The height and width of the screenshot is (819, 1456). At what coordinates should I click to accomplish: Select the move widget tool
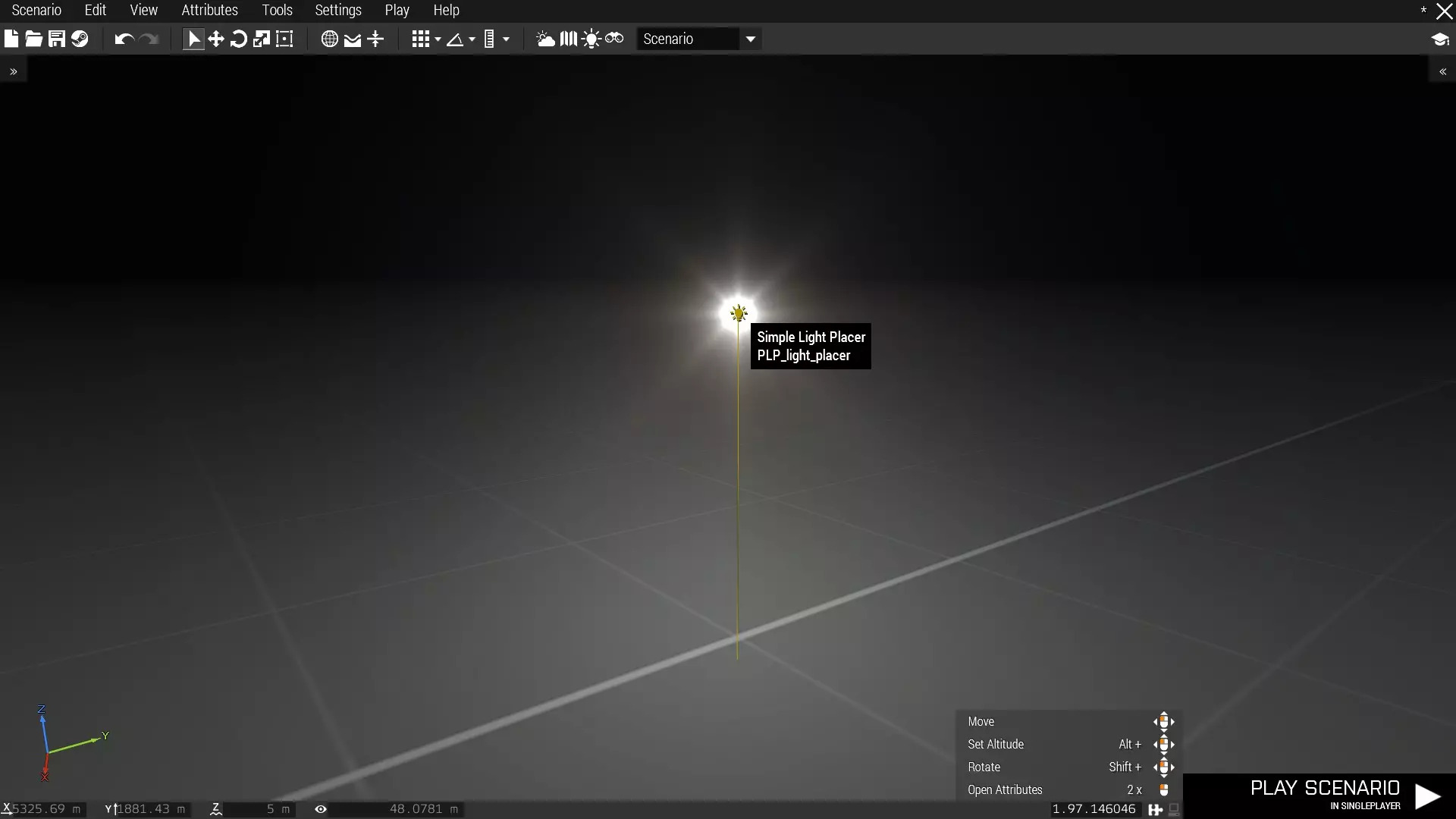(x=216, y=39)
